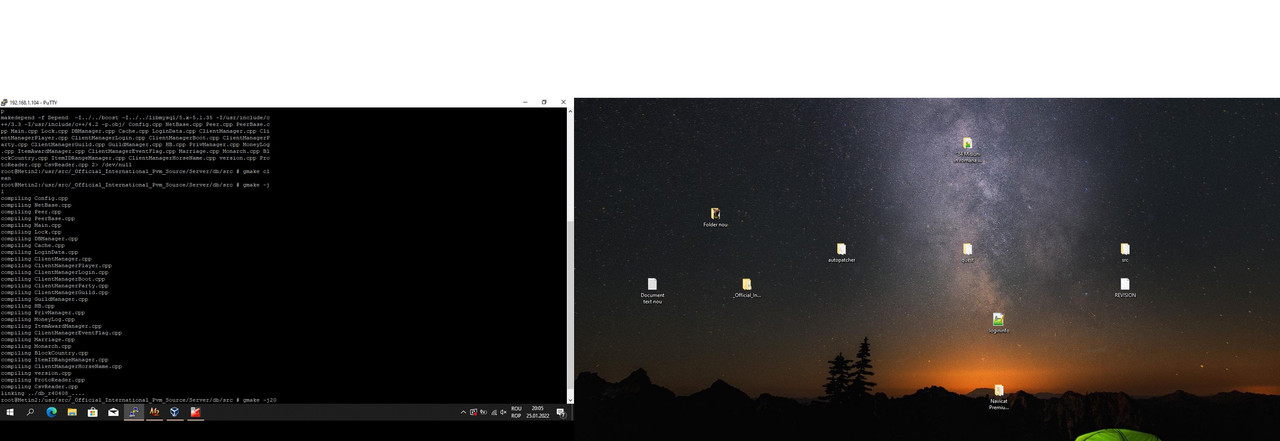Open Mail app from taskbar
This screenshot has height=441, width=1280.
point(113,412)
